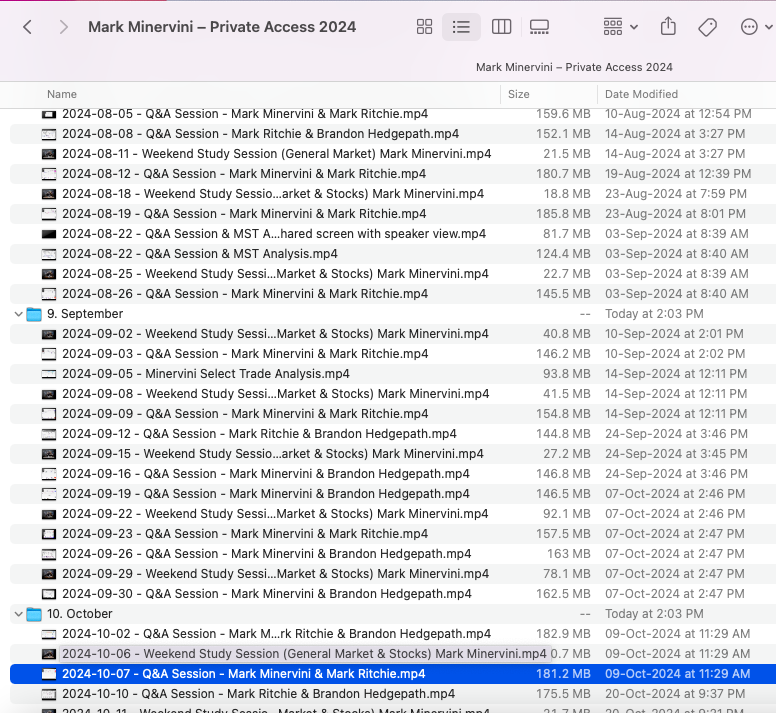Collapse the 9. September folder
Image resolution: width=776 pixels, height=713 pixels.
(19, 314)
